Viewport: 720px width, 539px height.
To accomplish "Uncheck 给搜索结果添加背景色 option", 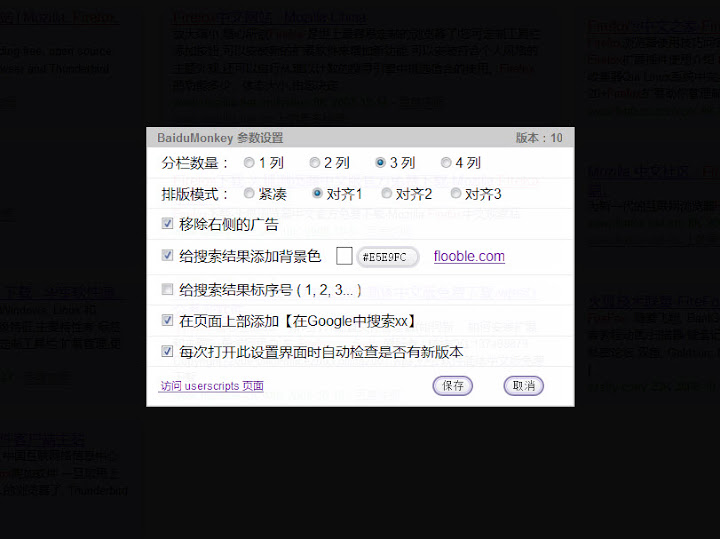I will [167, 255].
